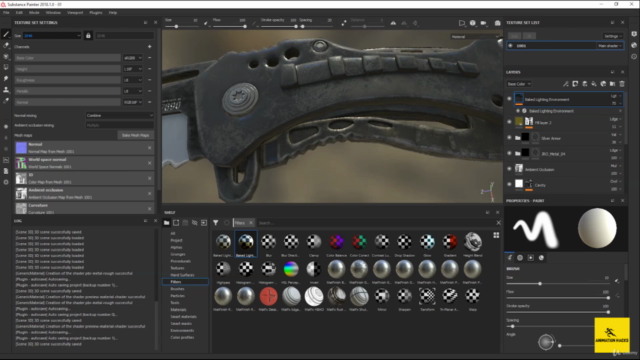The image size is (640, 360).
Task: Open the Mode menu
Action: point(34,13)
